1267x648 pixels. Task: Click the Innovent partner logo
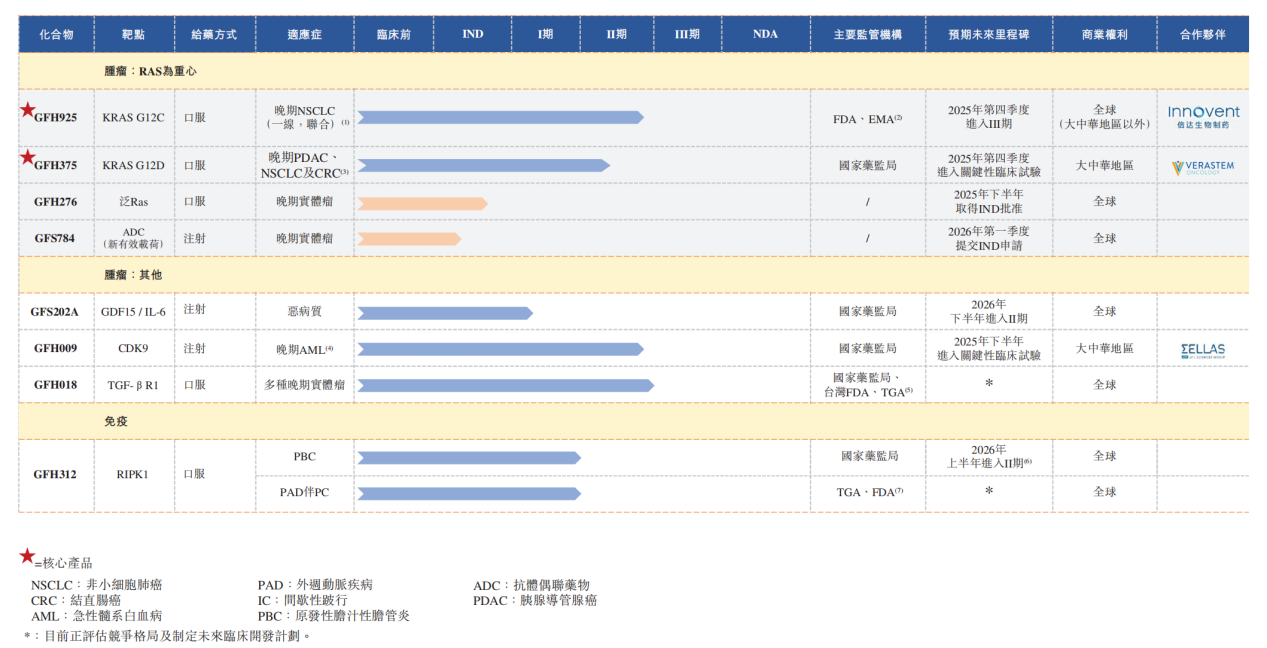tap(1203, 117)
